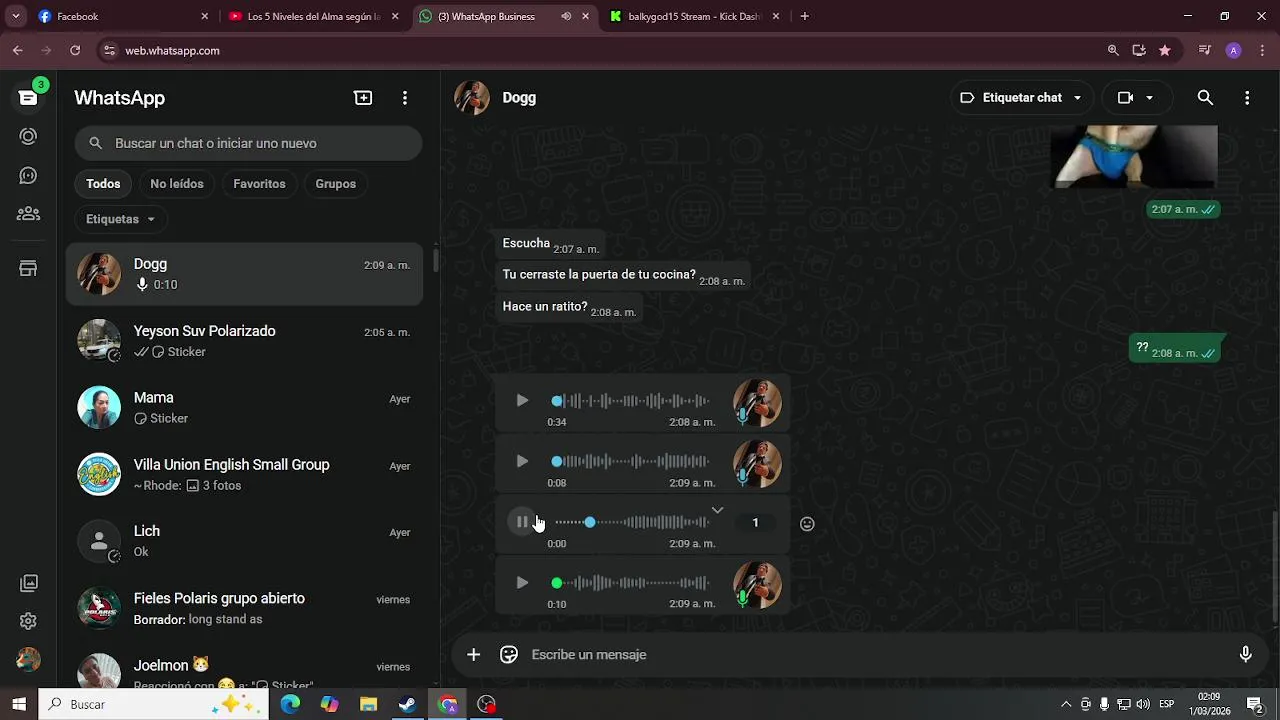The width and height of the screenshot is (1280, 720).
Task: Seek on the 0:08 audio waveform slider
Action: (632, 462)
